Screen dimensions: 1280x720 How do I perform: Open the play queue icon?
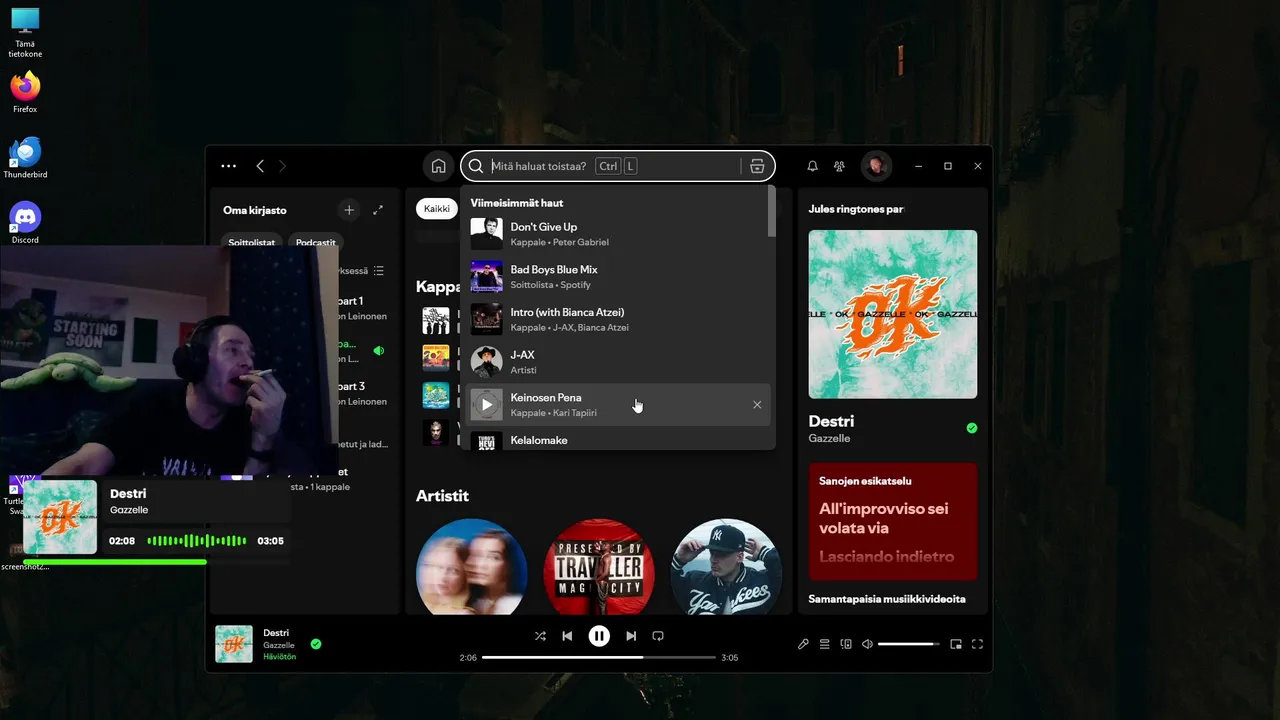[825, 644]
